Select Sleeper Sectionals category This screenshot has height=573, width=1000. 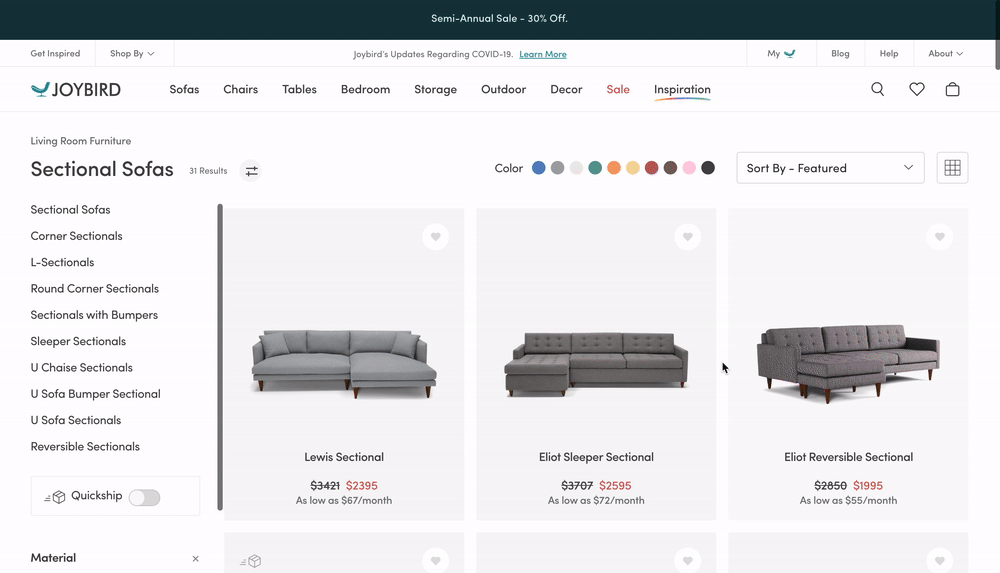78,341
